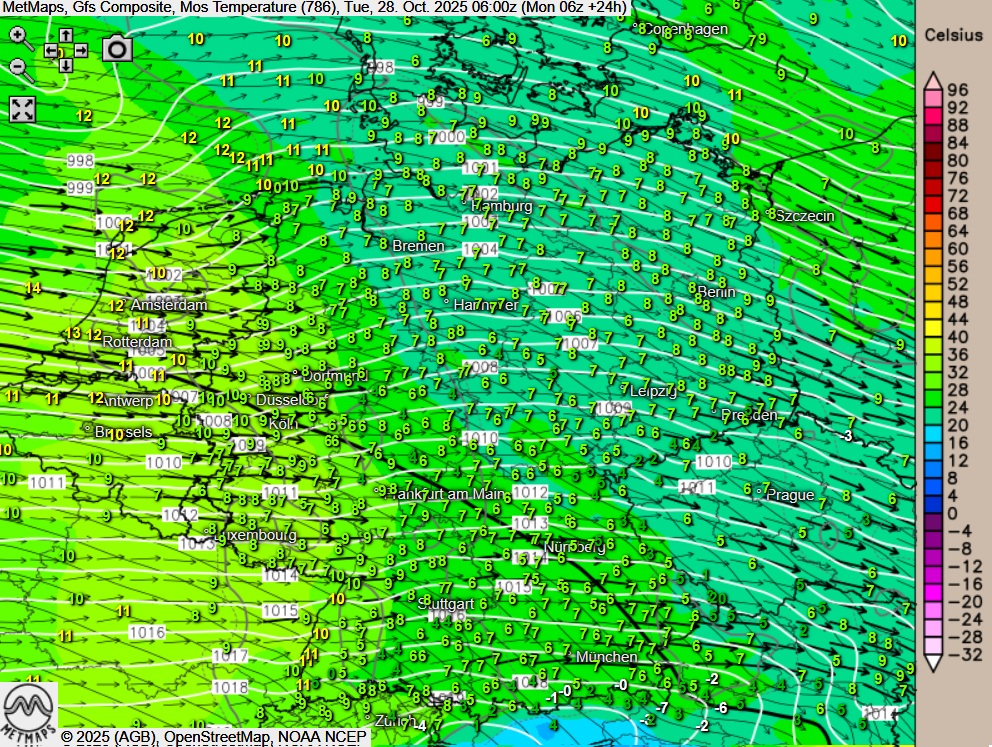Click the zoom out magnifier icon
This screenshot has height=747, width=992.
[20, 68]
